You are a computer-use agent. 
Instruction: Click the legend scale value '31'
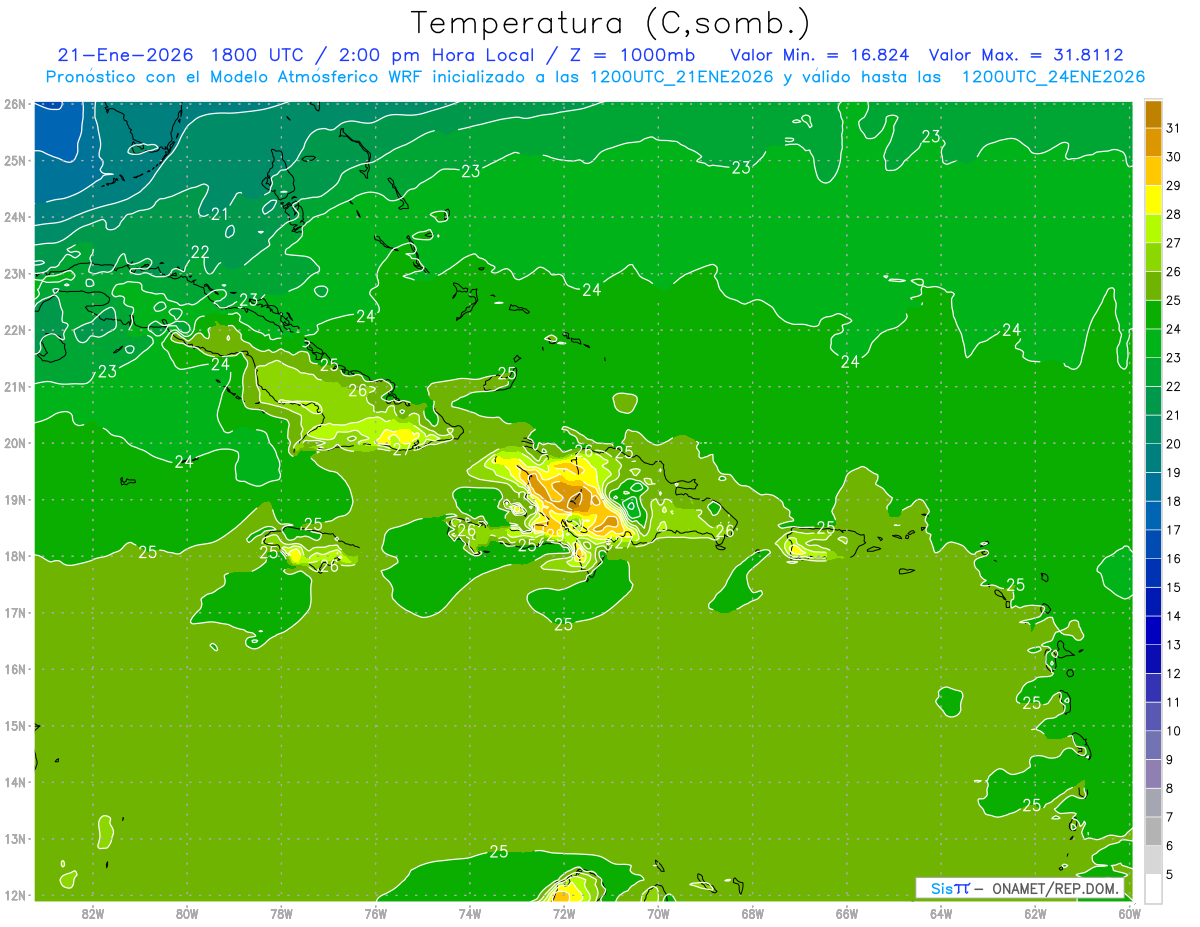tap(1173, 128)
